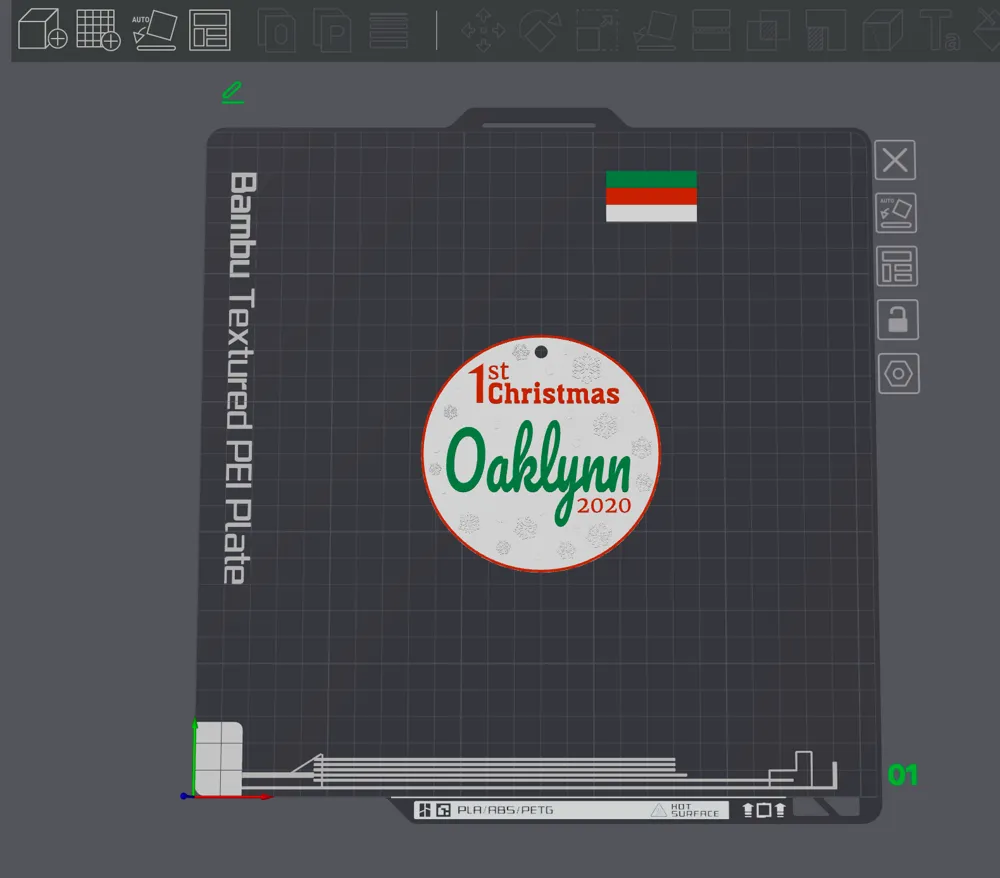Arrange all objects from the top toolbar
The image size is (1000, 878).
click(x=210, y=30)
